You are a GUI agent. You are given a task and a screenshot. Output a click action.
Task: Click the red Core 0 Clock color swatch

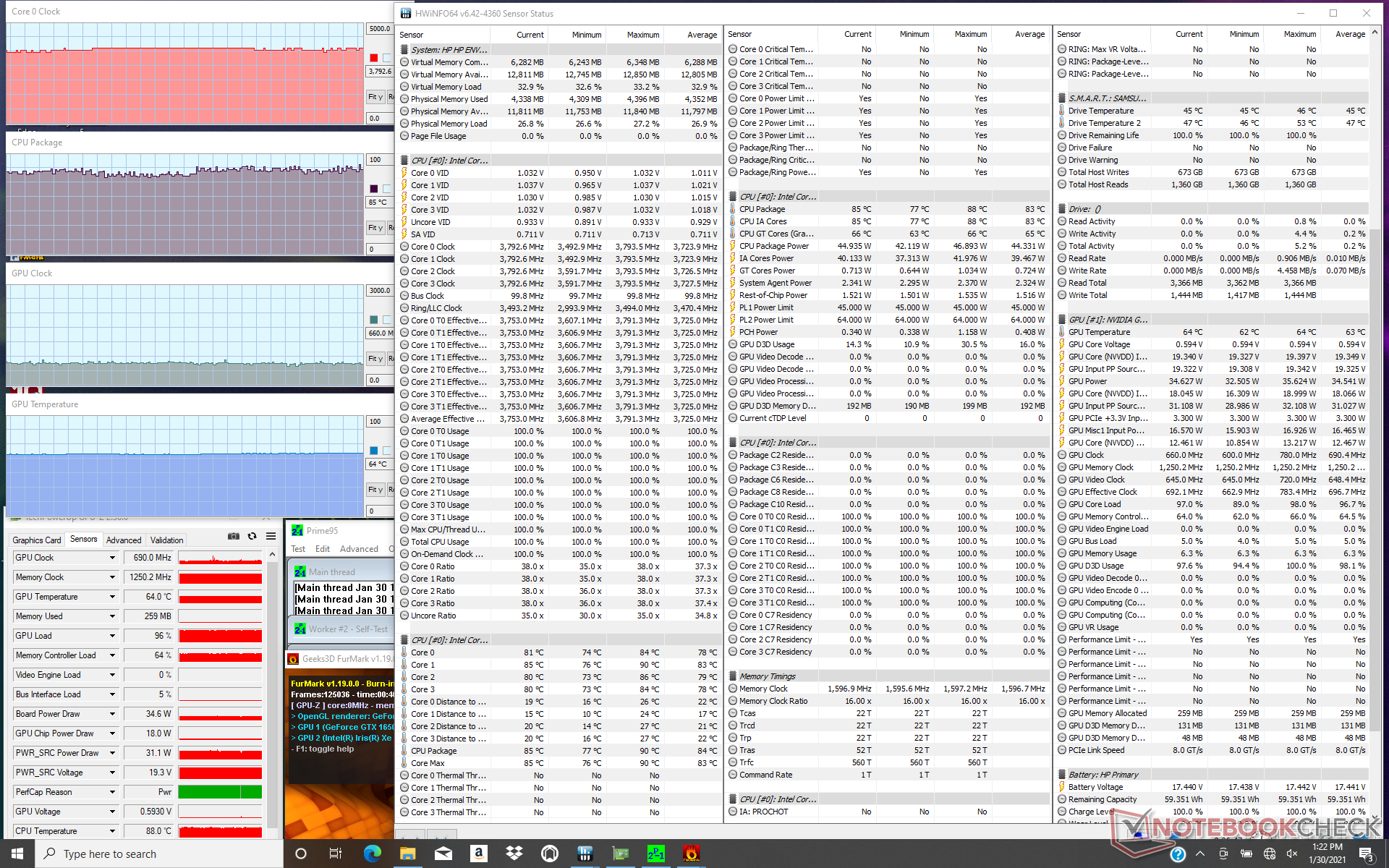click(x=374, y=58)
